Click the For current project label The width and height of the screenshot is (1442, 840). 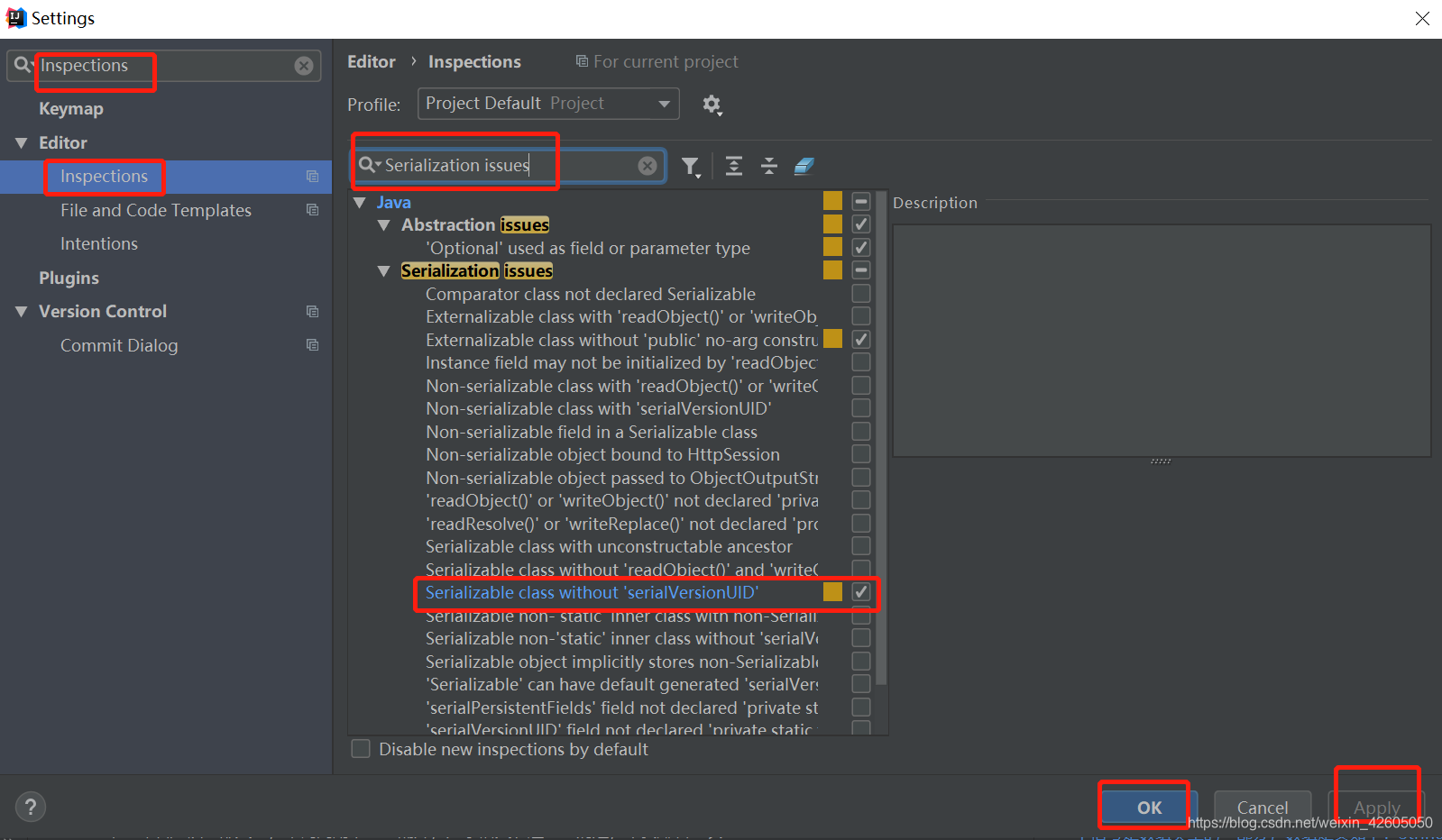click(666, 61)
